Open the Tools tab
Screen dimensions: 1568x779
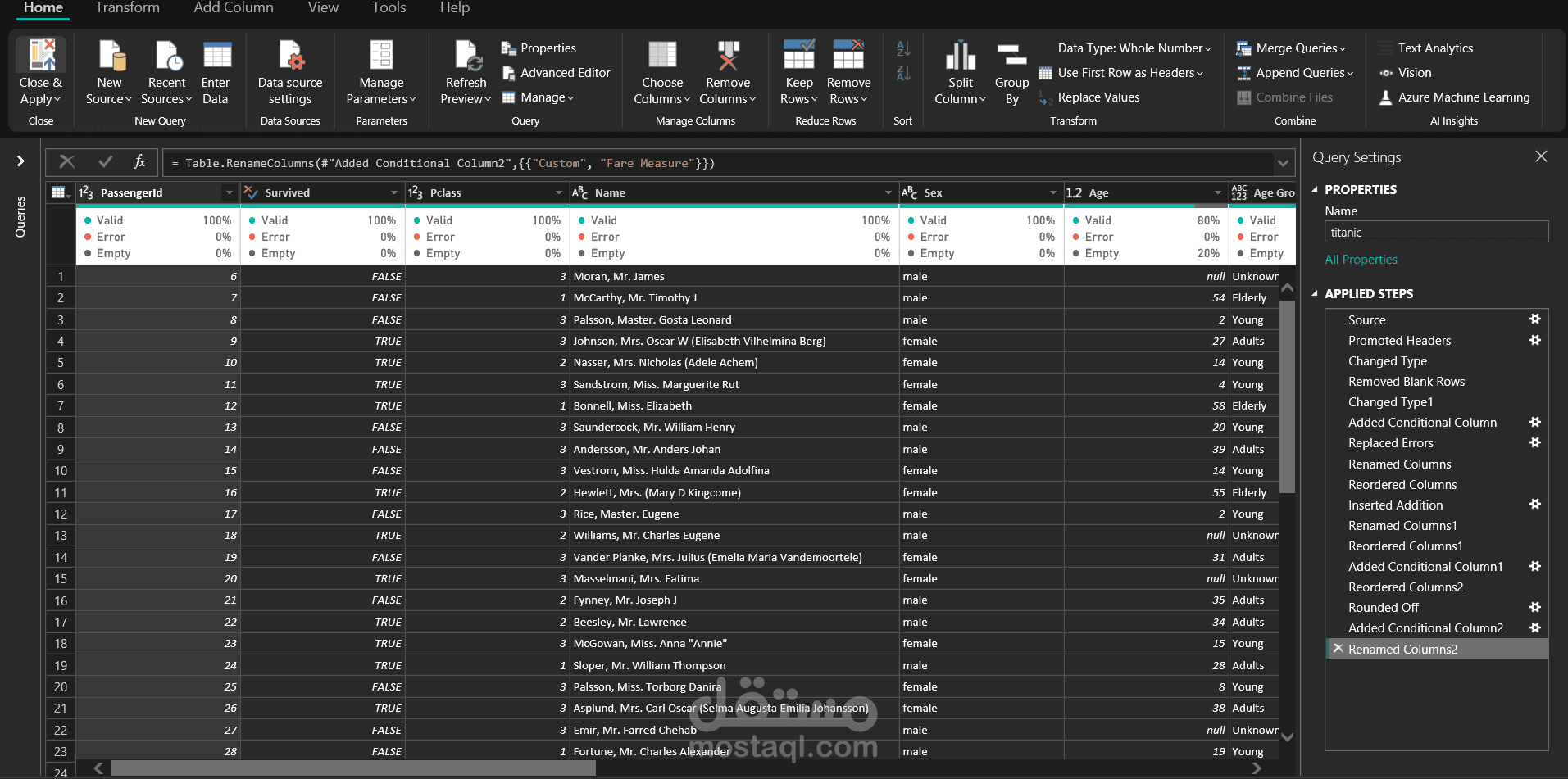(x=389, y=8)
